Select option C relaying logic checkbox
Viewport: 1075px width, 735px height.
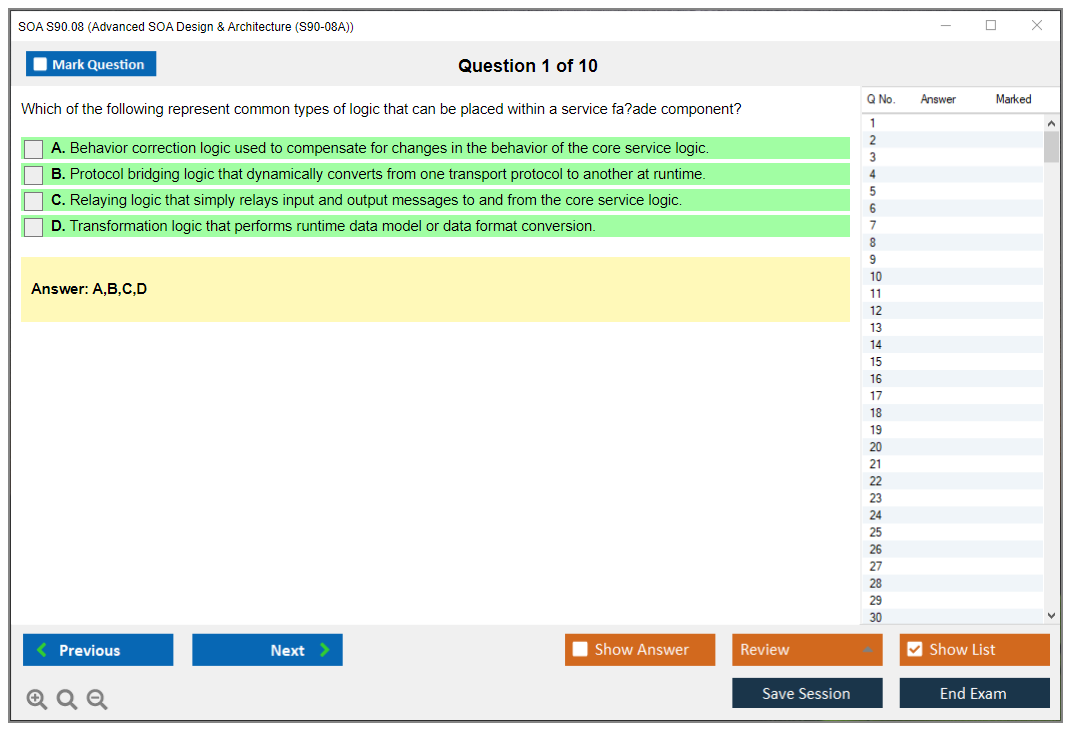pos(34,201)
